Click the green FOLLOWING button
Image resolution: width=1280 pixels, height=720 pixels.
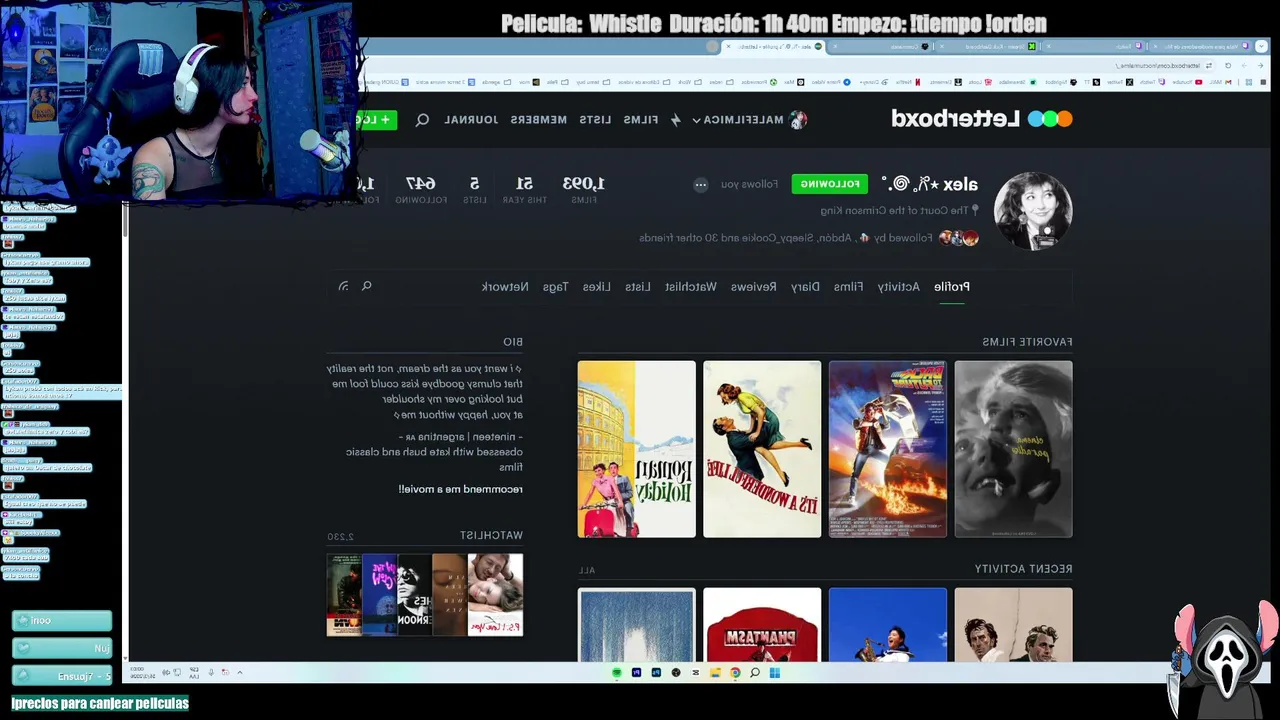830,184
